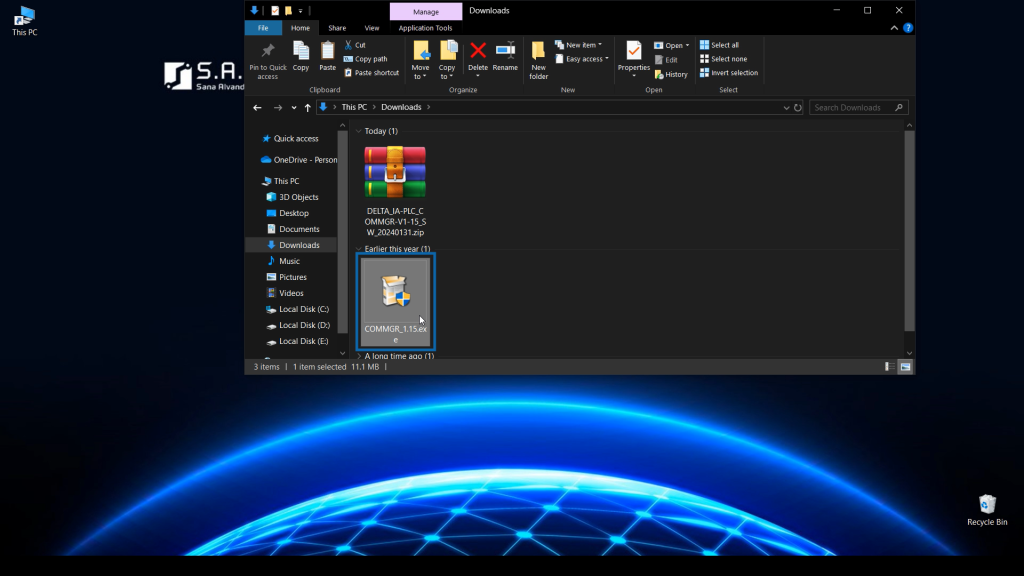Go back using the back arrow
The width and height of the screenshot is (1024, 576).
tap(257, 108)
